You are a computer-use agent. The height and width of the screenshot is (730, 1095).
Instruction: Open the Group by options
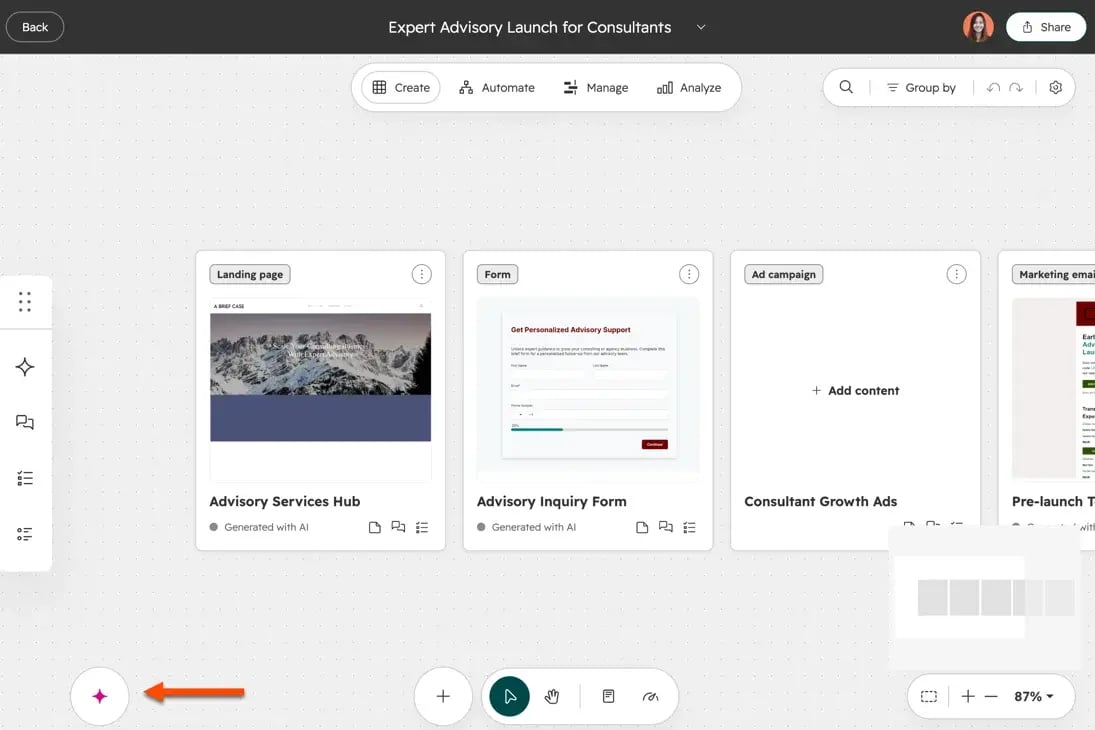click(x=920, y=87)
